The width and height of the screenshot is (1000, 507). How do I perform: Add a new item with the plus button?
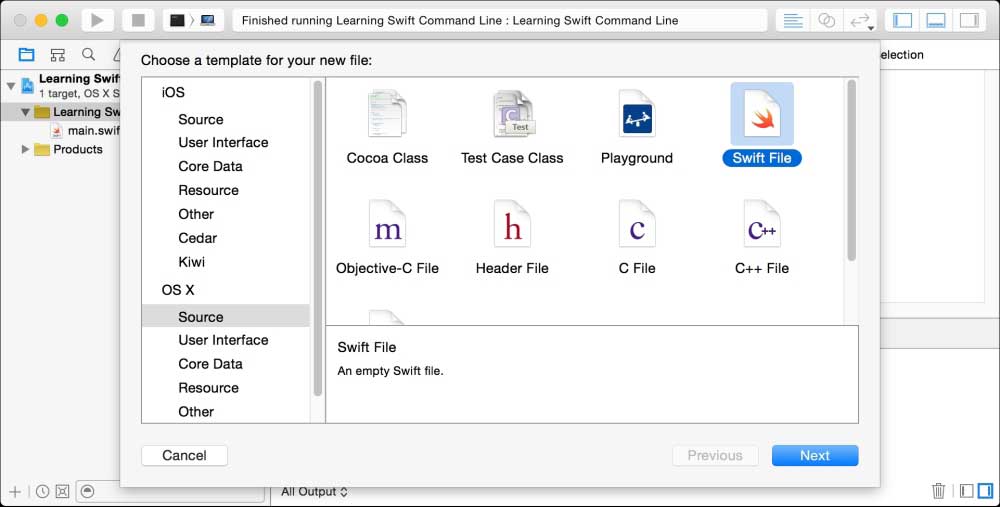coord(15,492)
